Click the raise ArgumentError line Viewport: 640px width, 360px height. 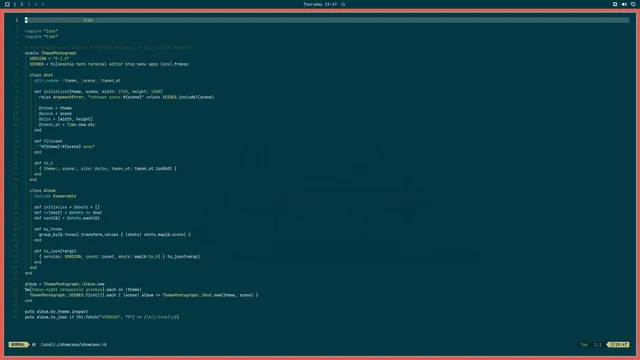click(x=127, y=97)
